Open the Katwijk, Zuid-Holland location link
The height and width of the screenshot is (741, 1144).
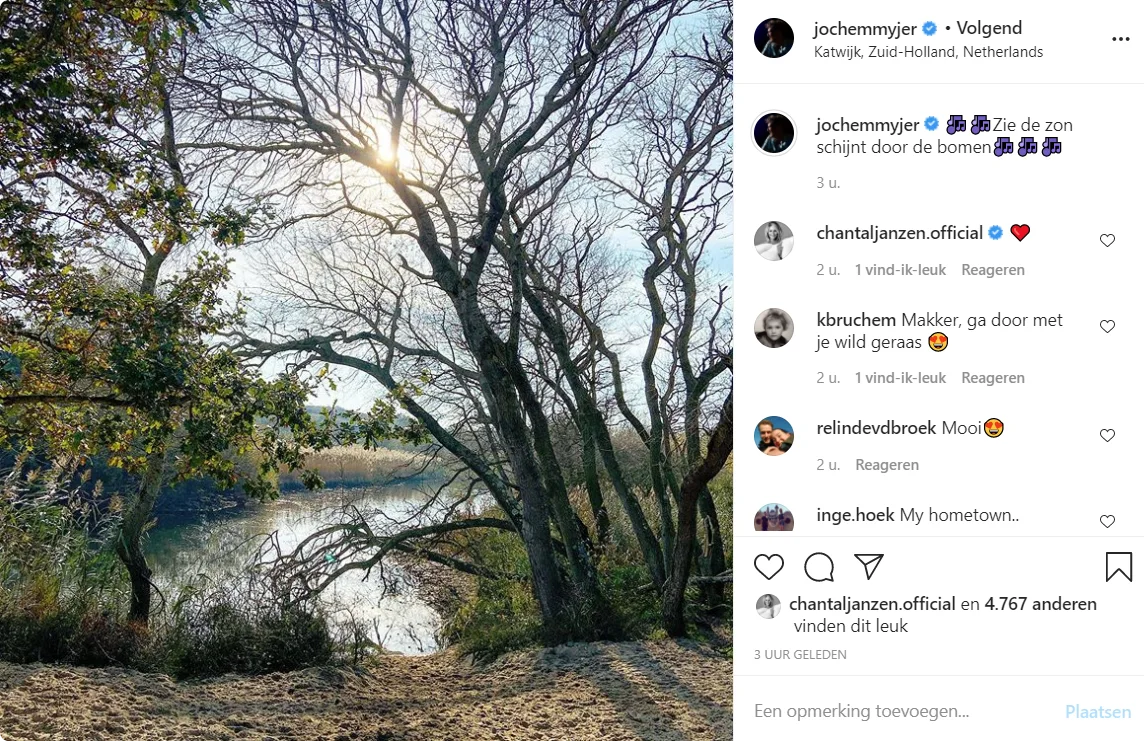[928, 52]
